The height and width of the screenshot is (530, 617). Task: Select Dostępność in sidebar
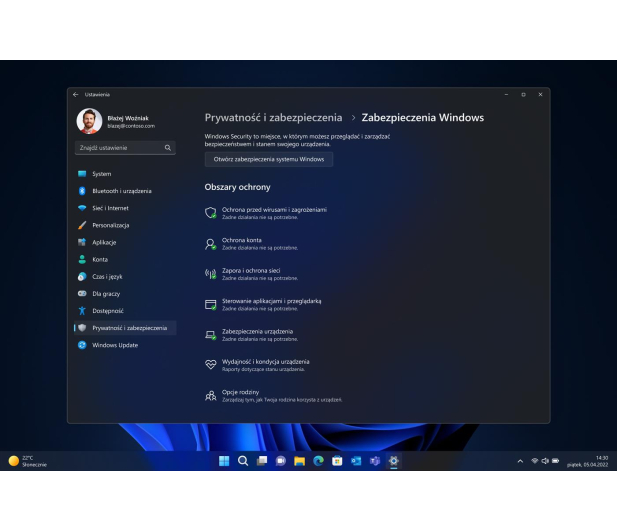[x=125, y=311]
